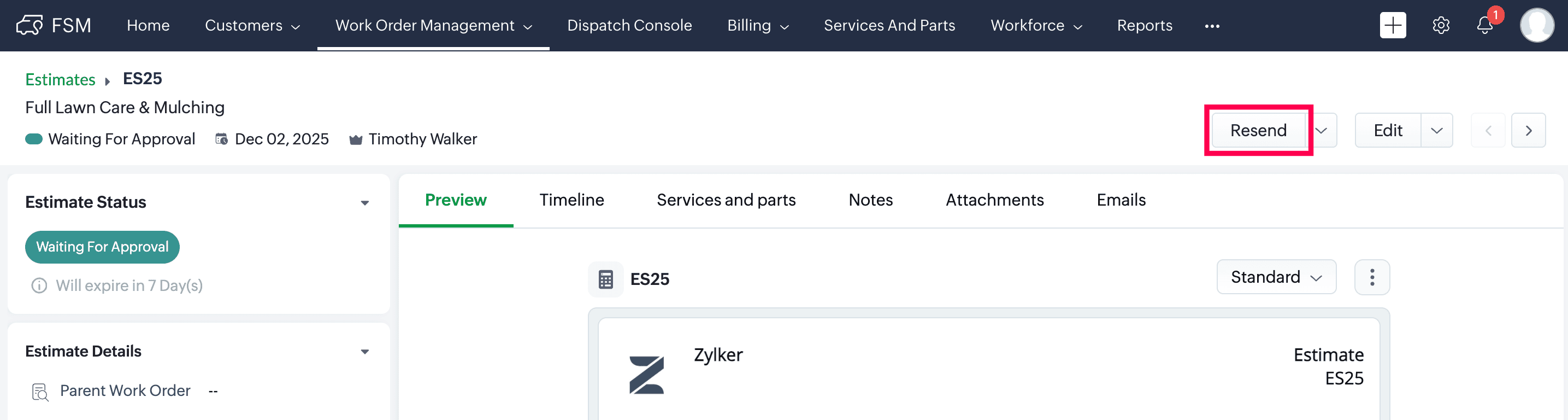Open the dropdown arrow next to Resend
Viewport: 1568px width, 420px height.
1321,131
